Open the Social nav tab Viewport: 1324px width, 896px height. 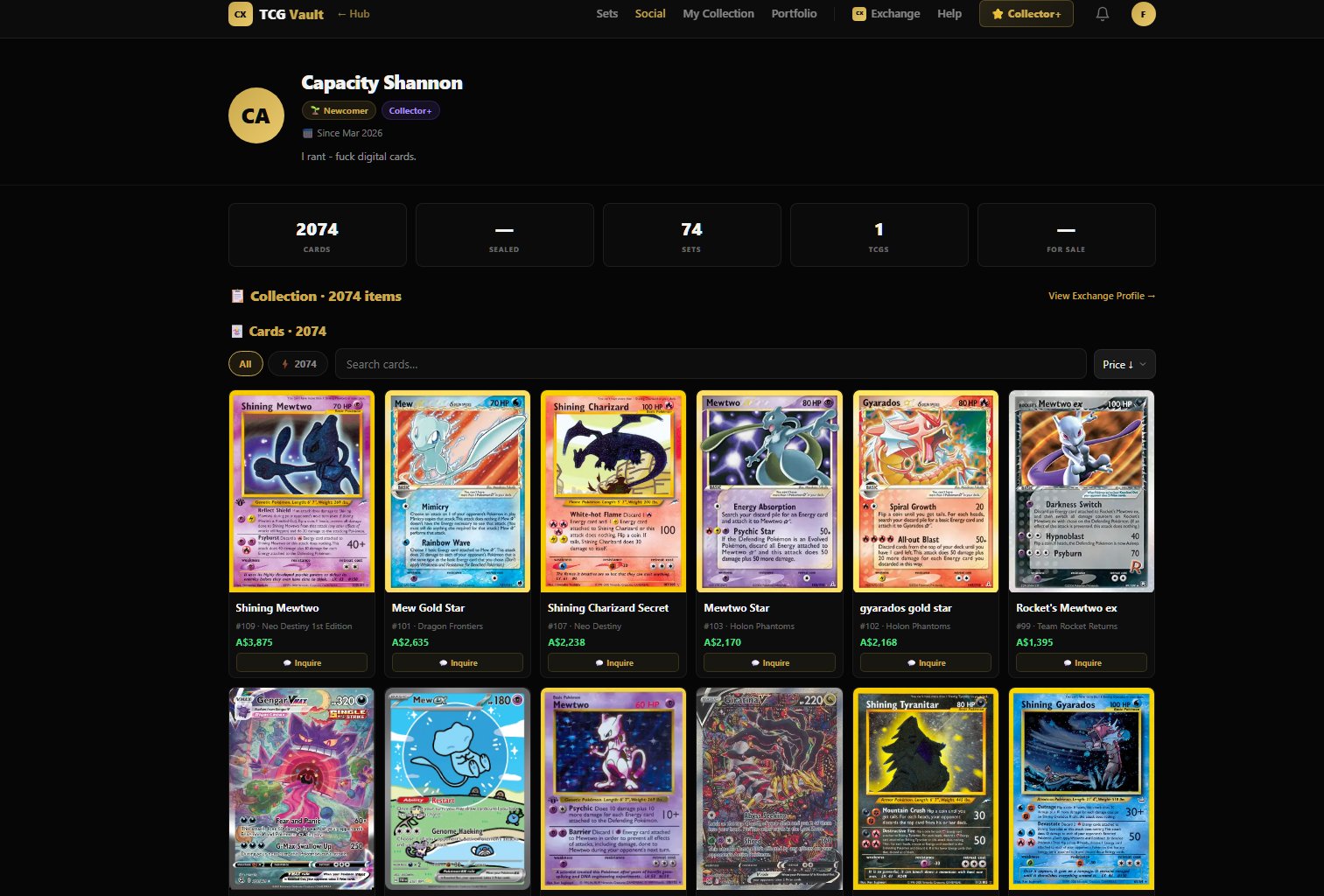(x=650, y=14)
